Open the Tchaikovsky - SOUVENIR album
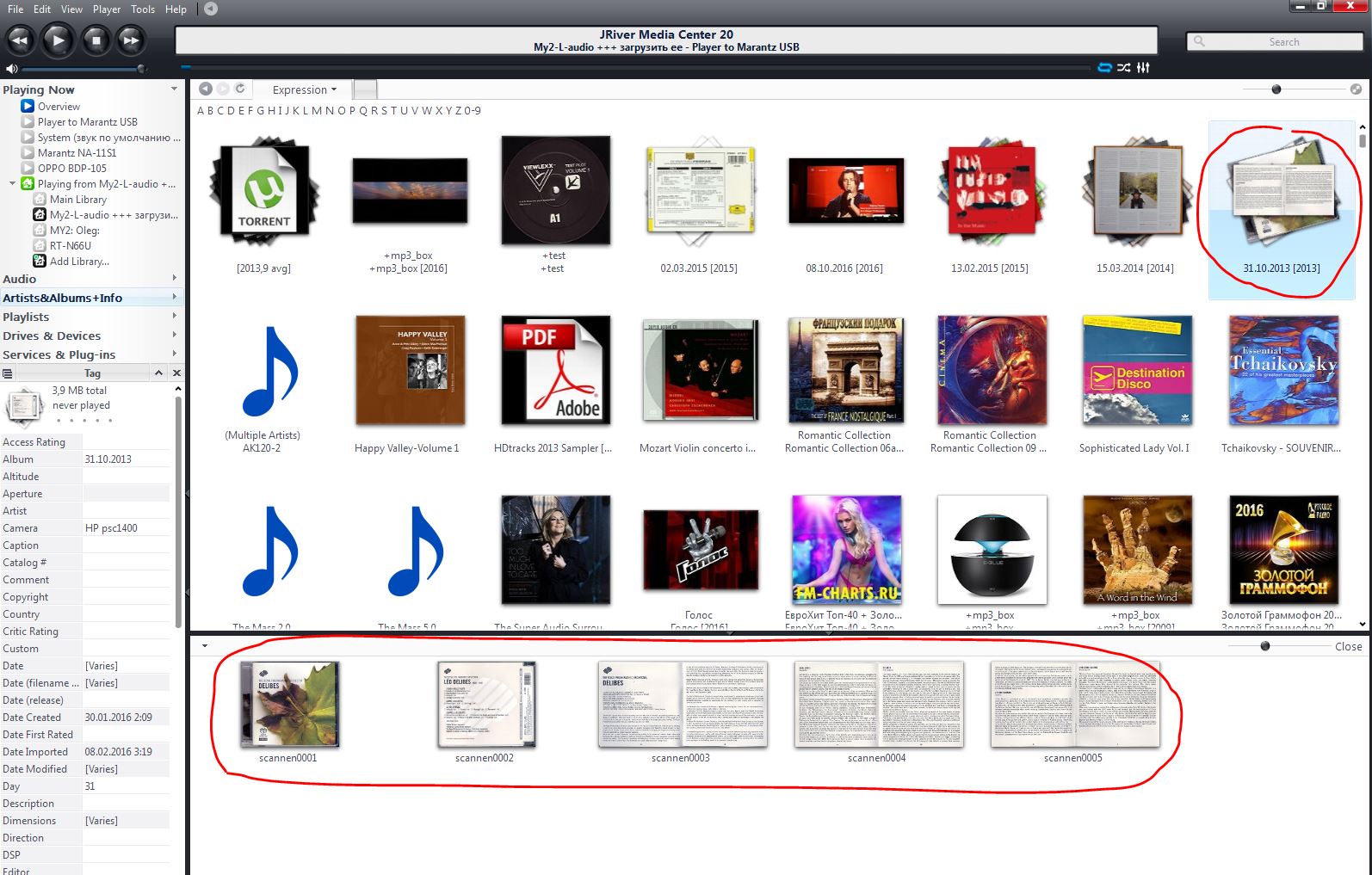Viewport: 1372px width, 875px height. 1283,370
